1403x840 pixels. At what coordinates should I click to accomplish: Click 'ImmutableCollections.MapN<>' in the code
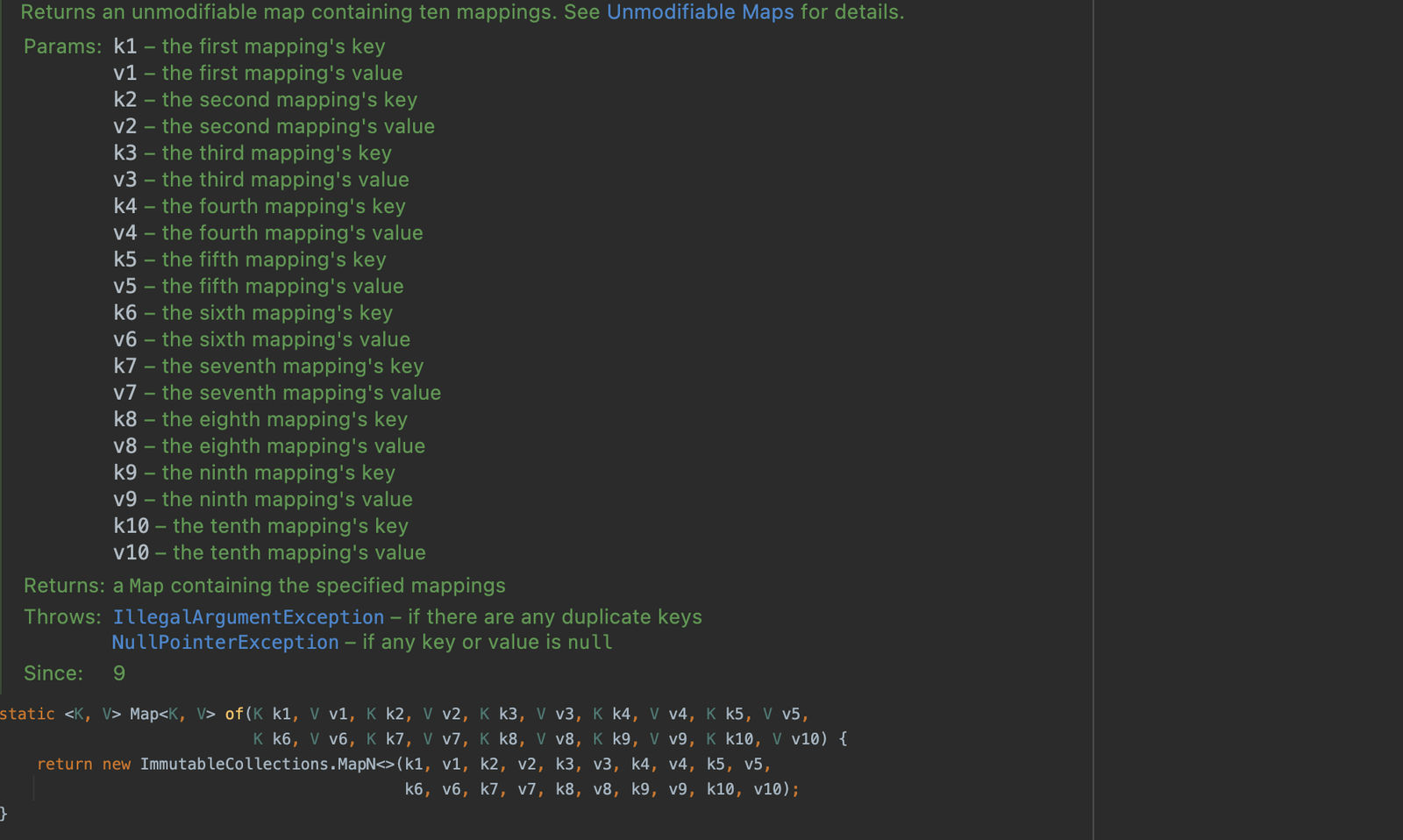268,765
